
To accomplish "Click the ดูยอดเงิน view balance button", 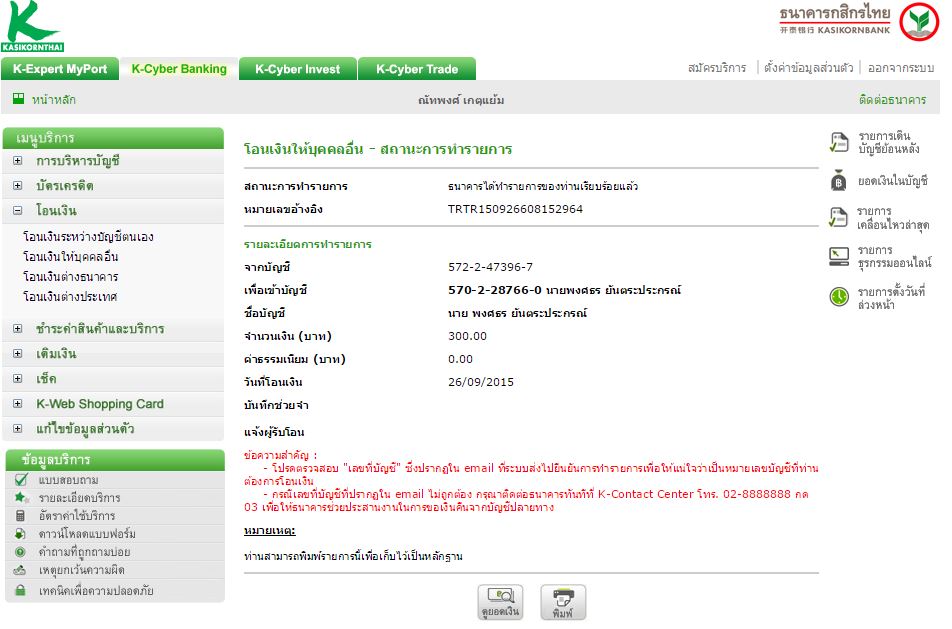I will click(x=500, y=602).
